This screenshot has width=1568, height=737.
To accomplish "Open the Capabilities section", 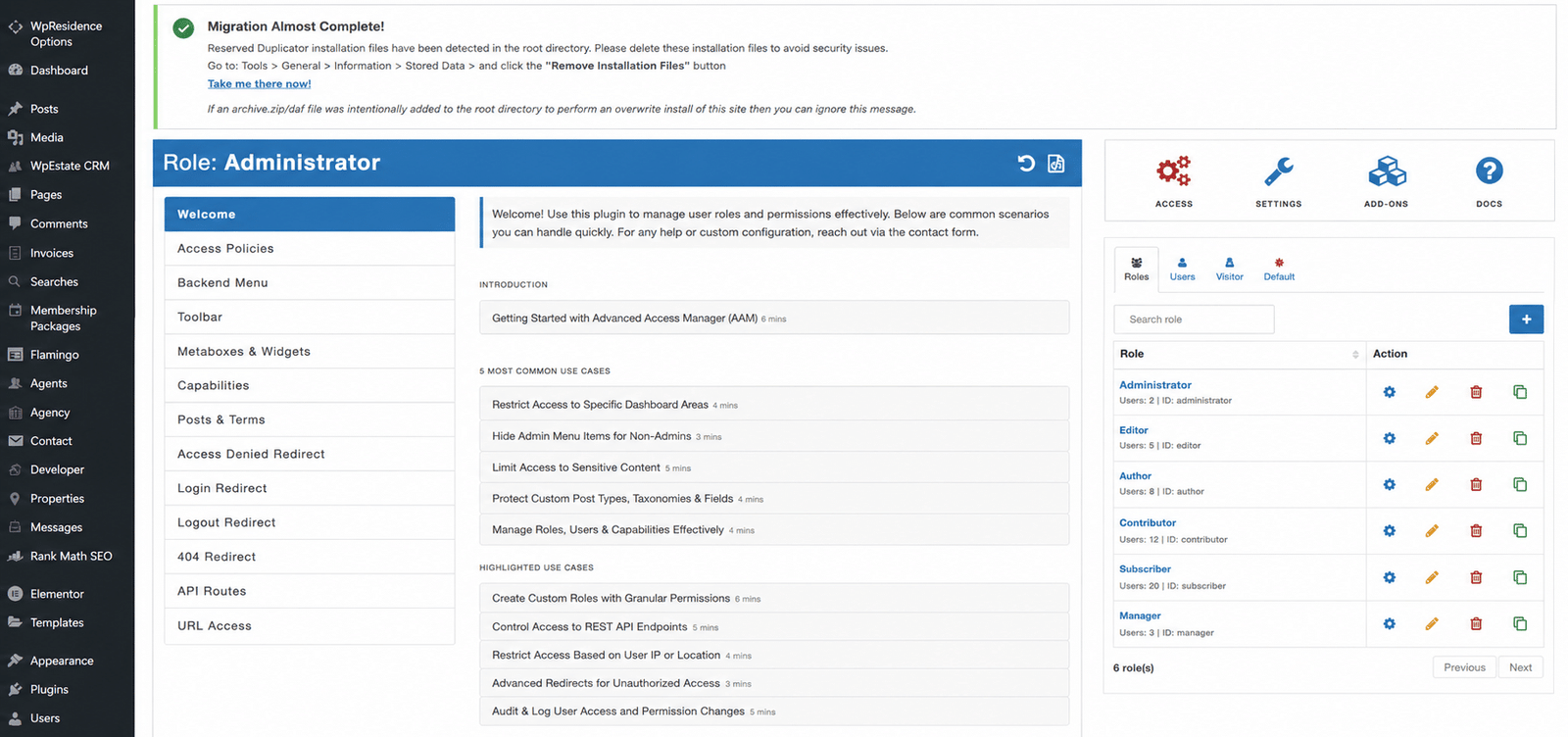I will click(310, 386).
